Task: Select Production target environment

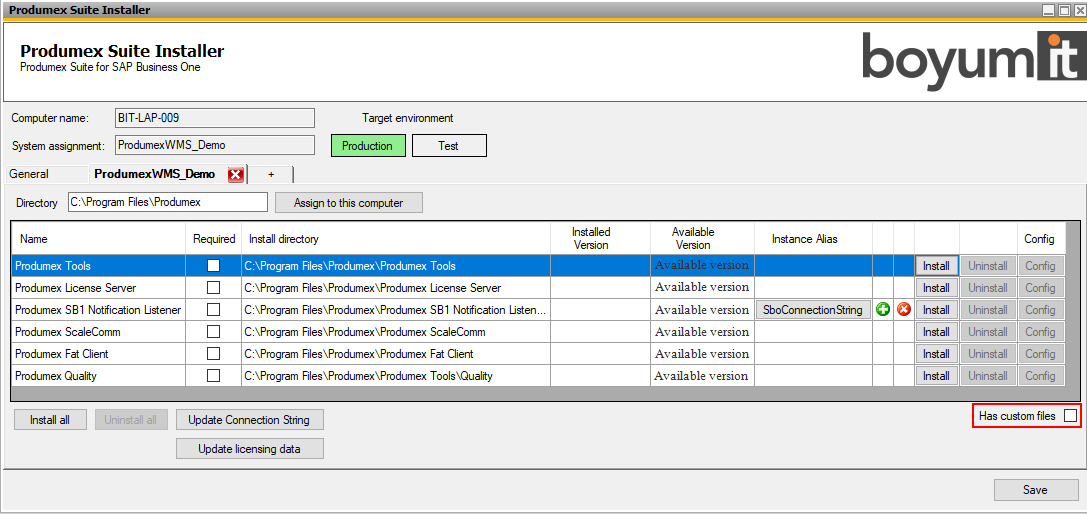Action: (x=368, y=146)
